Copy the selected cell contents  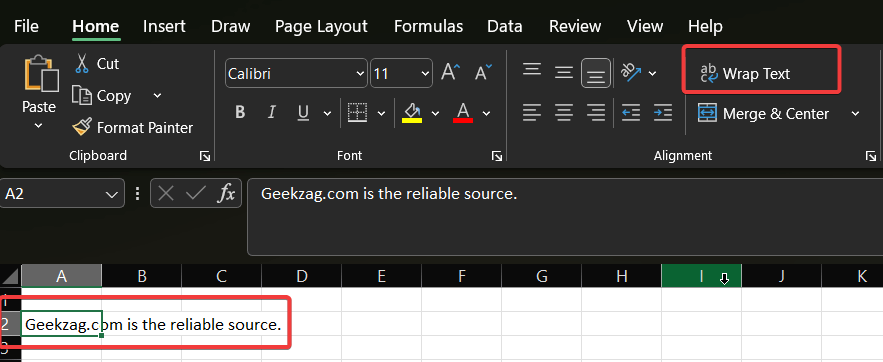[102, 96]
